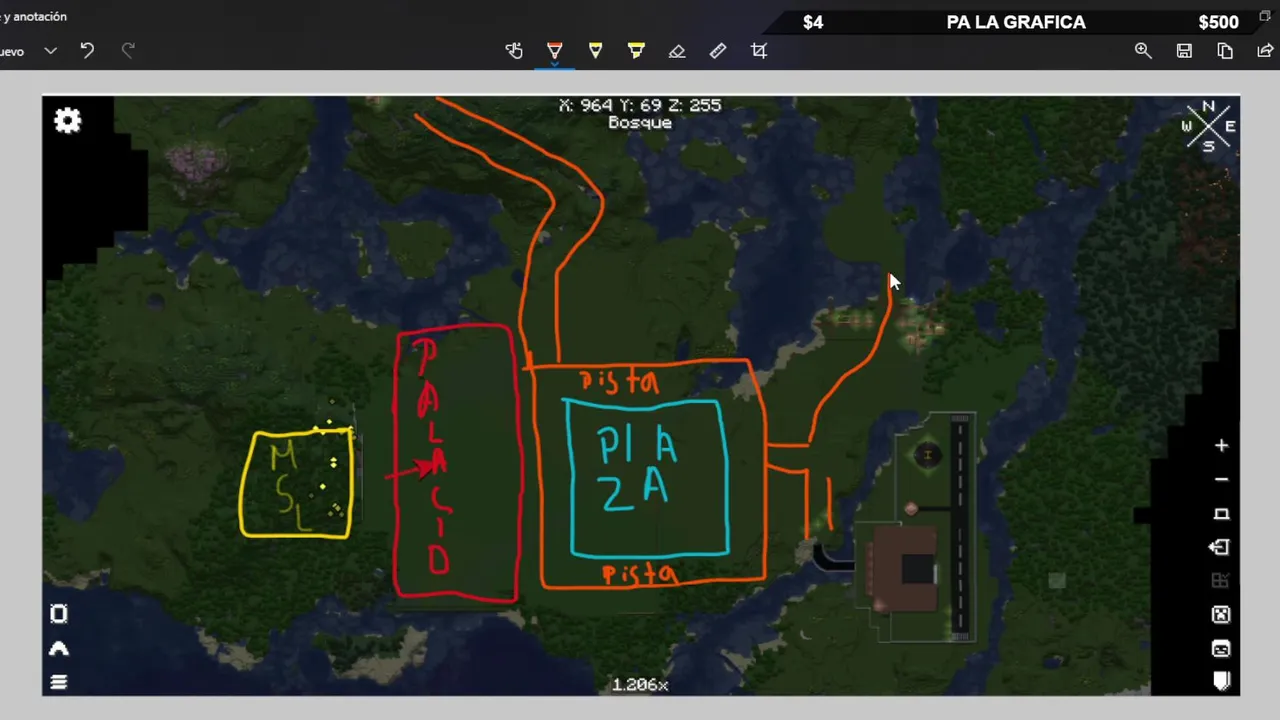This screenshot has width=1280, height=720.
Task: Toggle the ruler tool
Action: tap(718, 51)
